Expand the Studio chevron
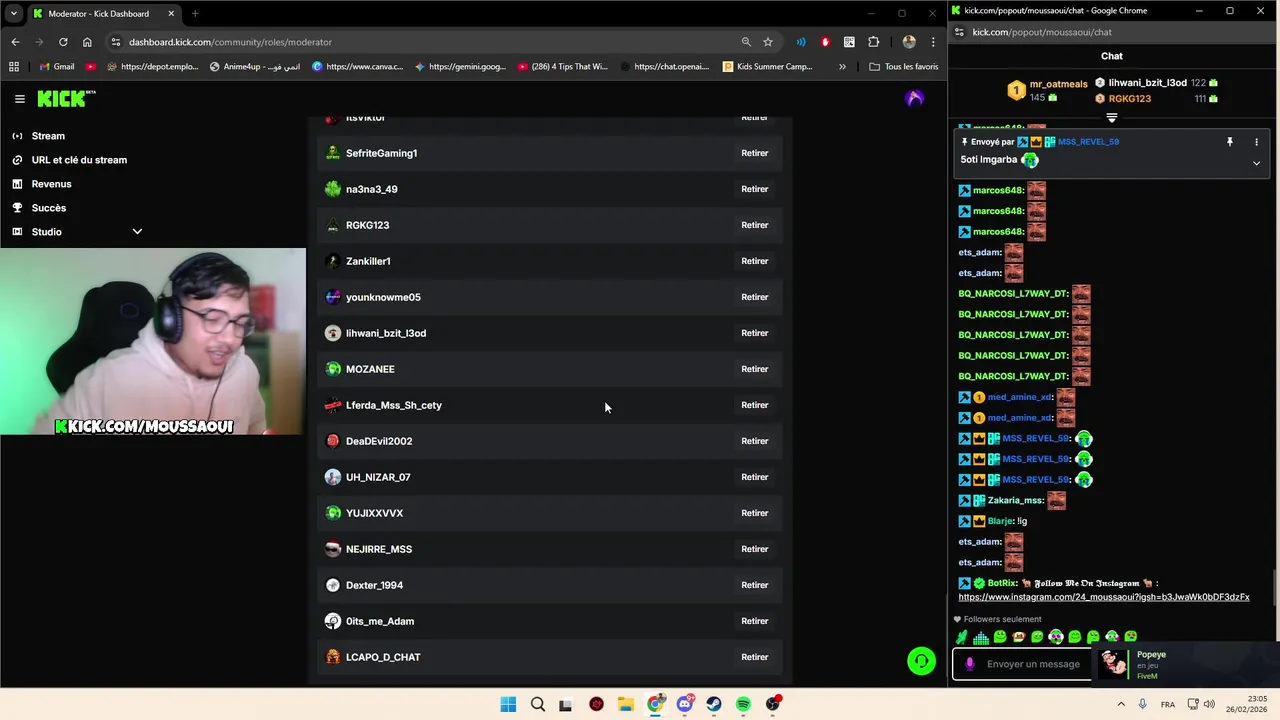1280x720 pixels. 137,232
